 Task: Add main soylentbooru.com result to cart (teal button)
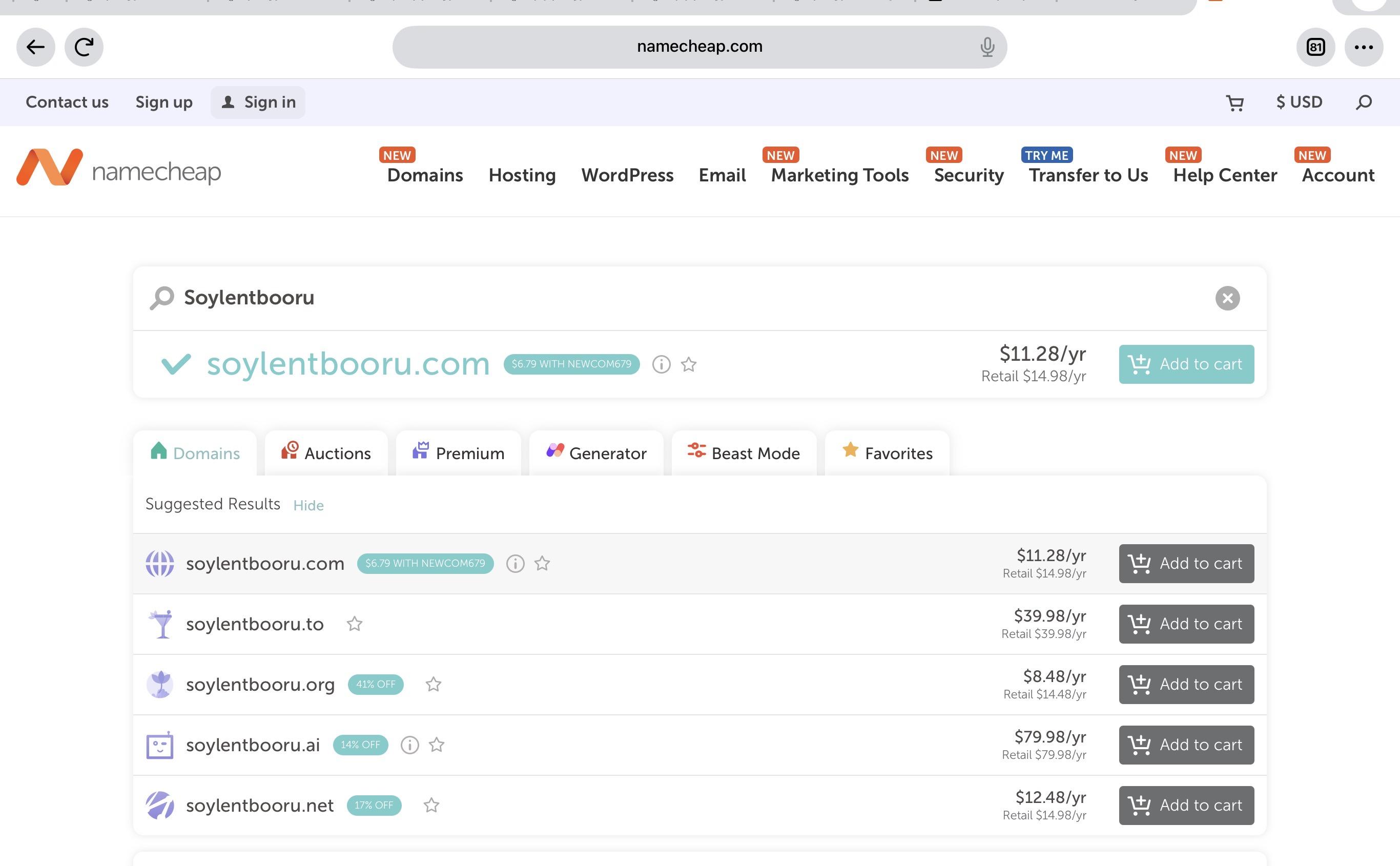(x=1186, y=364)
